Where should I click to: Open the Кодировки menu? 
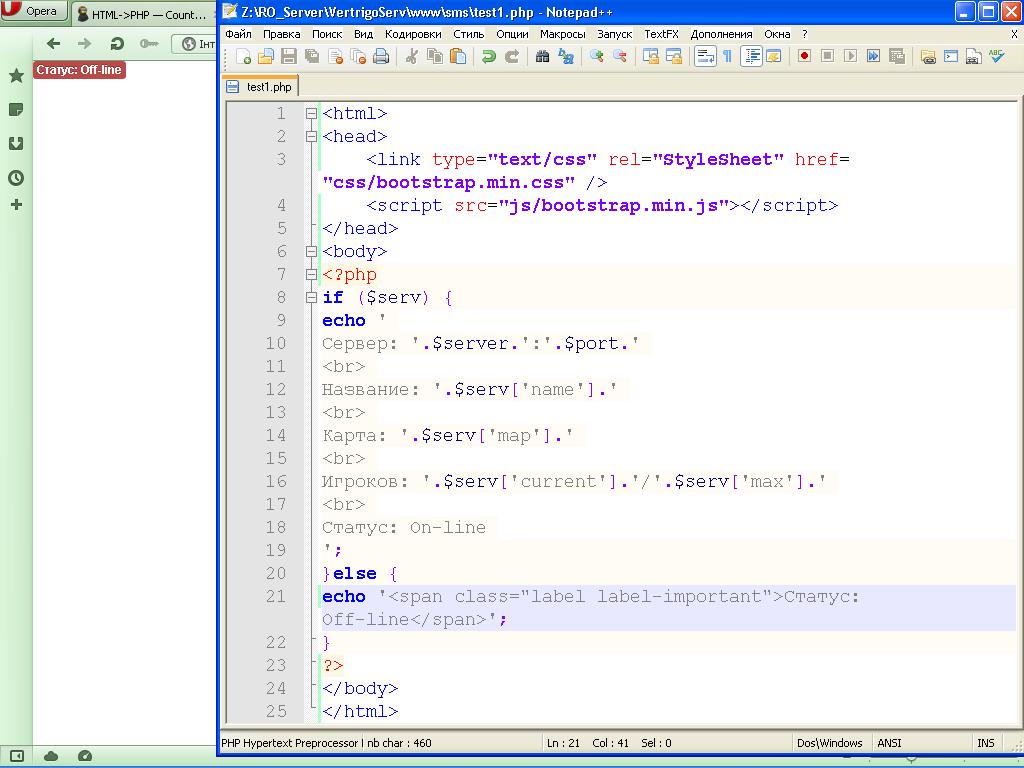(413, 34)
